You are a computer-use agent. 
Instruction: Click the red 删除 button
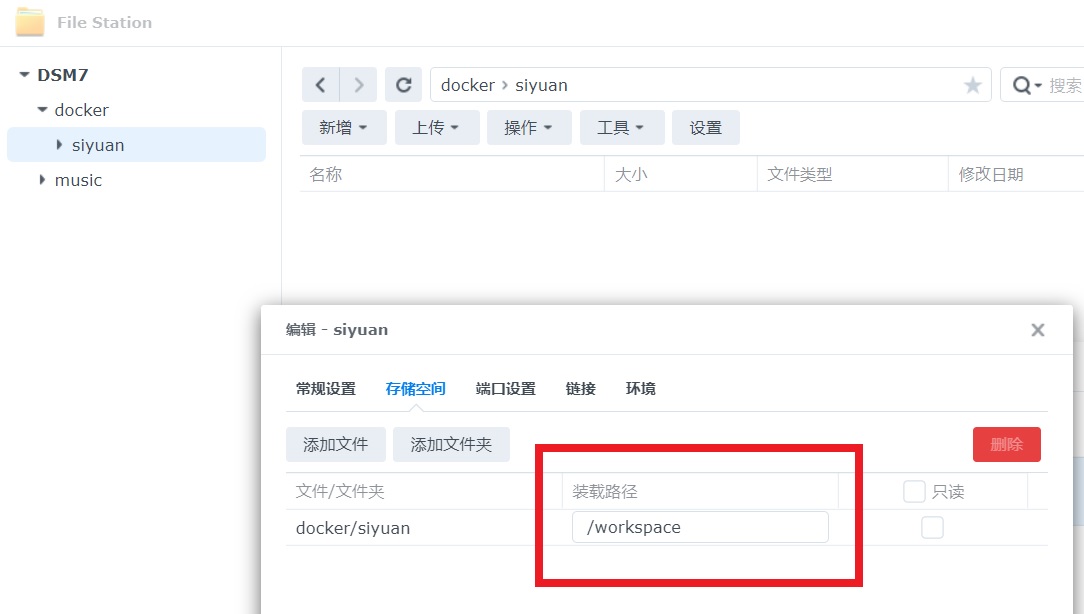[1006, 445]
